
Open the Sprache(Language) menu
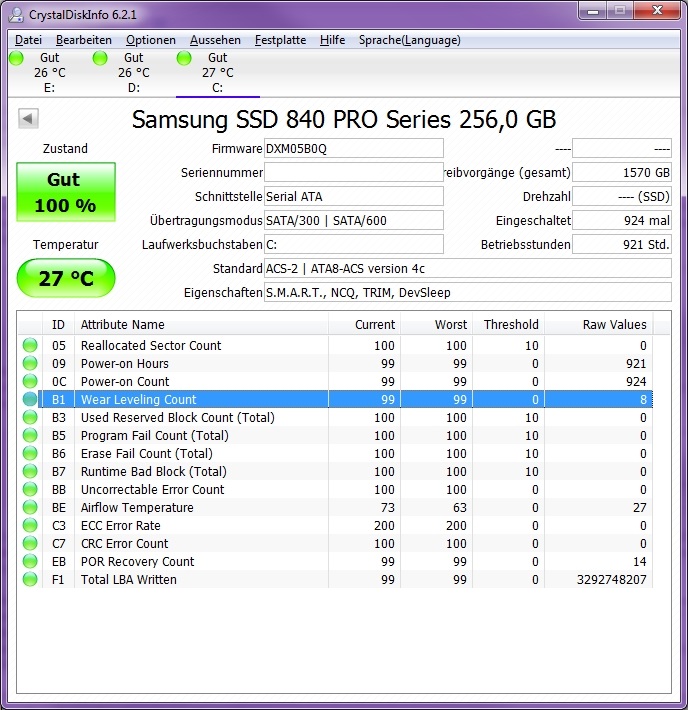pos(409,40)
